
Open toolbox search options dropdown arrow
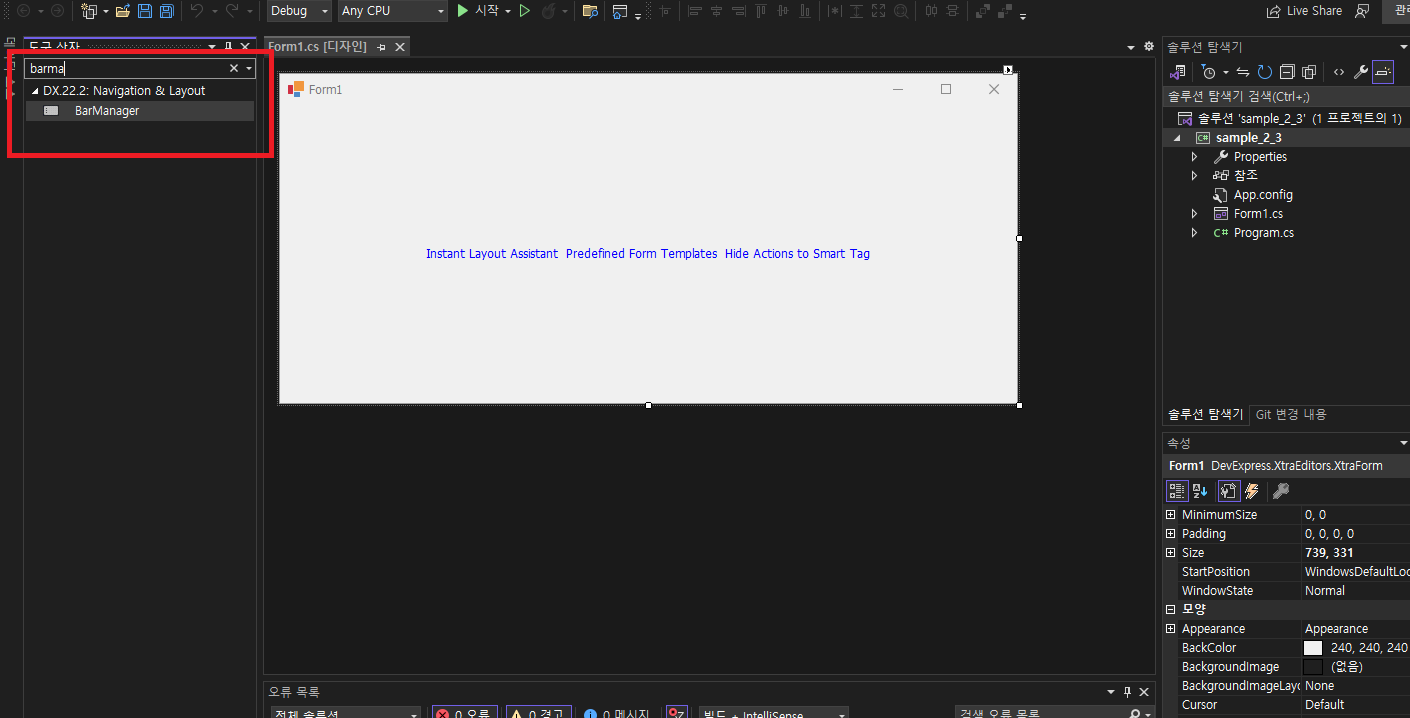249,68
